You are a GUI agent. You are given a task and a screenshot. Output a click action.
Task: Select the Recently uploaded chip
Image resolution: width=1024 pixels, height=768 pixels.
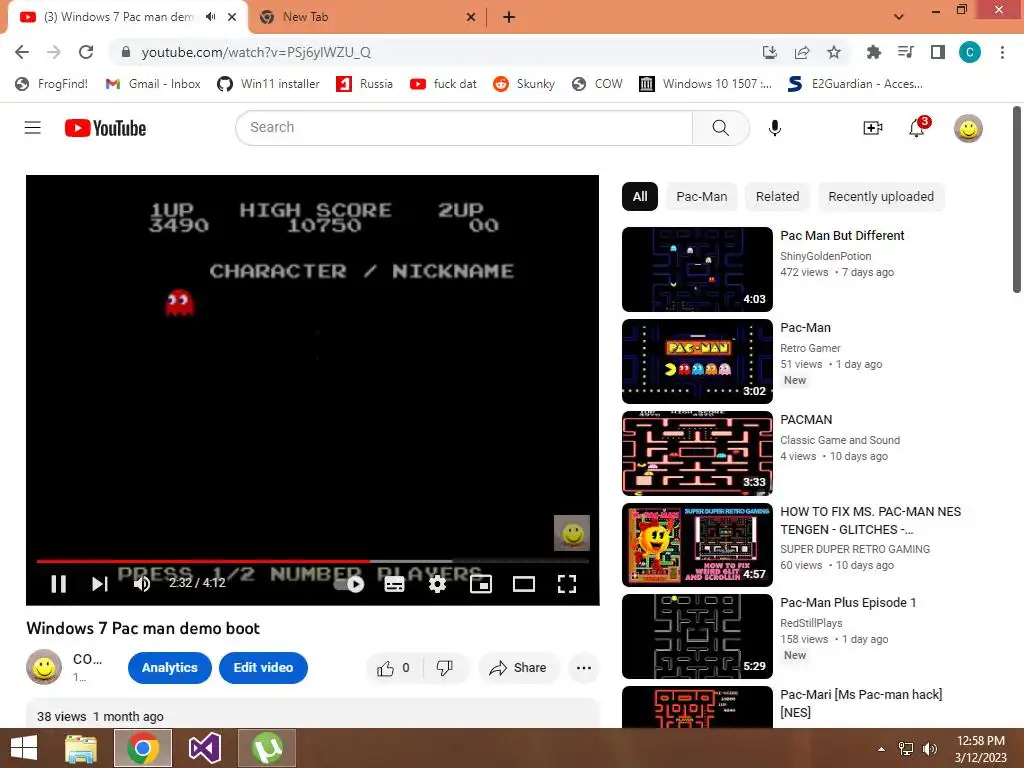pyautogui.click(x=881, y=197)
